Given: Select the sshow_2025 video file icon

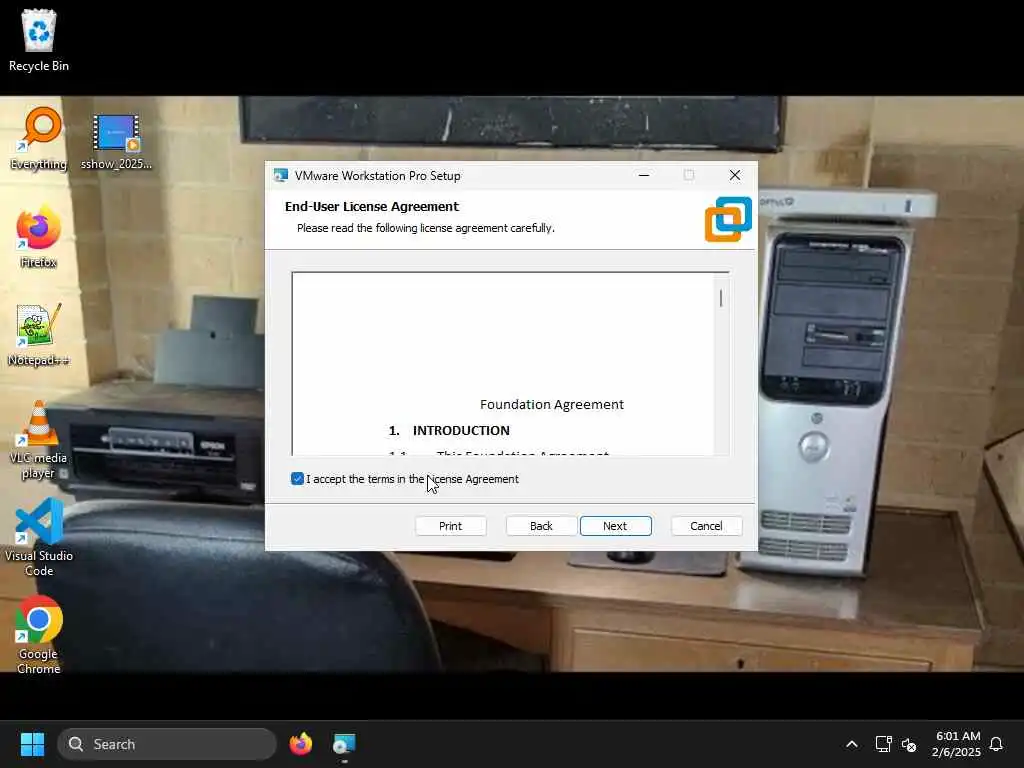Looking at the screenshot, I should [x=116, y=142].
